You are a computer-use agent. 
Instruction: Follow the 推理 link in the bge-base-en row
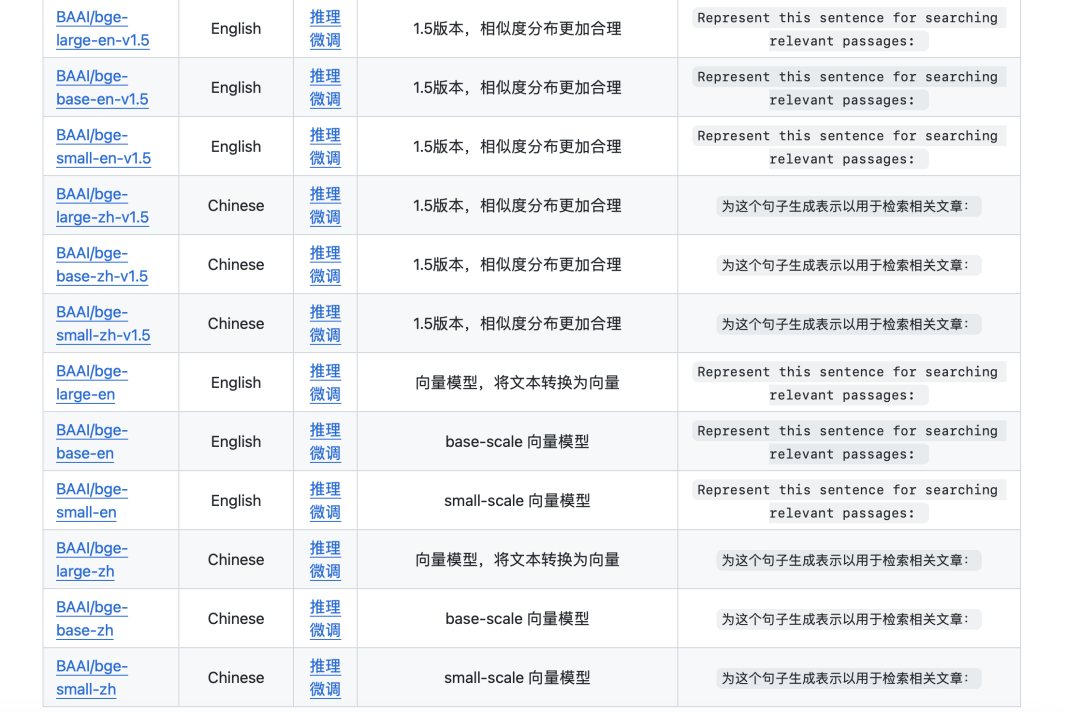[x=325, y=430]
